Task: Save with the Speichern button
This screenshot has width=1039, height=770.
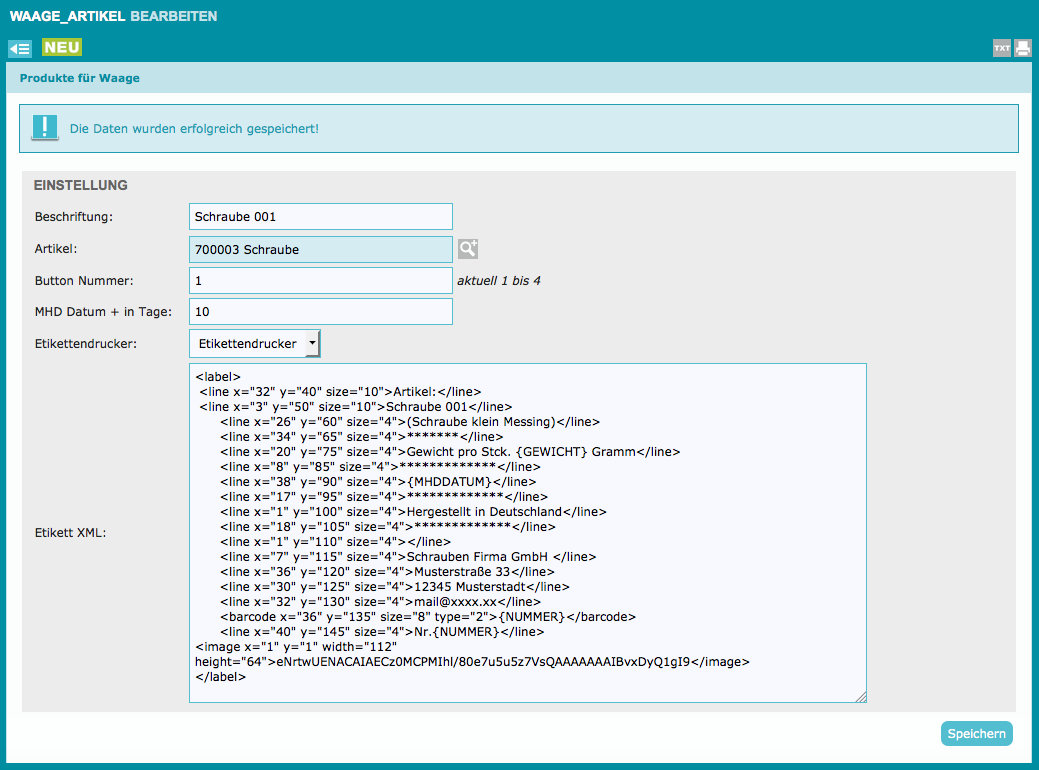Action: click(976, 734)
